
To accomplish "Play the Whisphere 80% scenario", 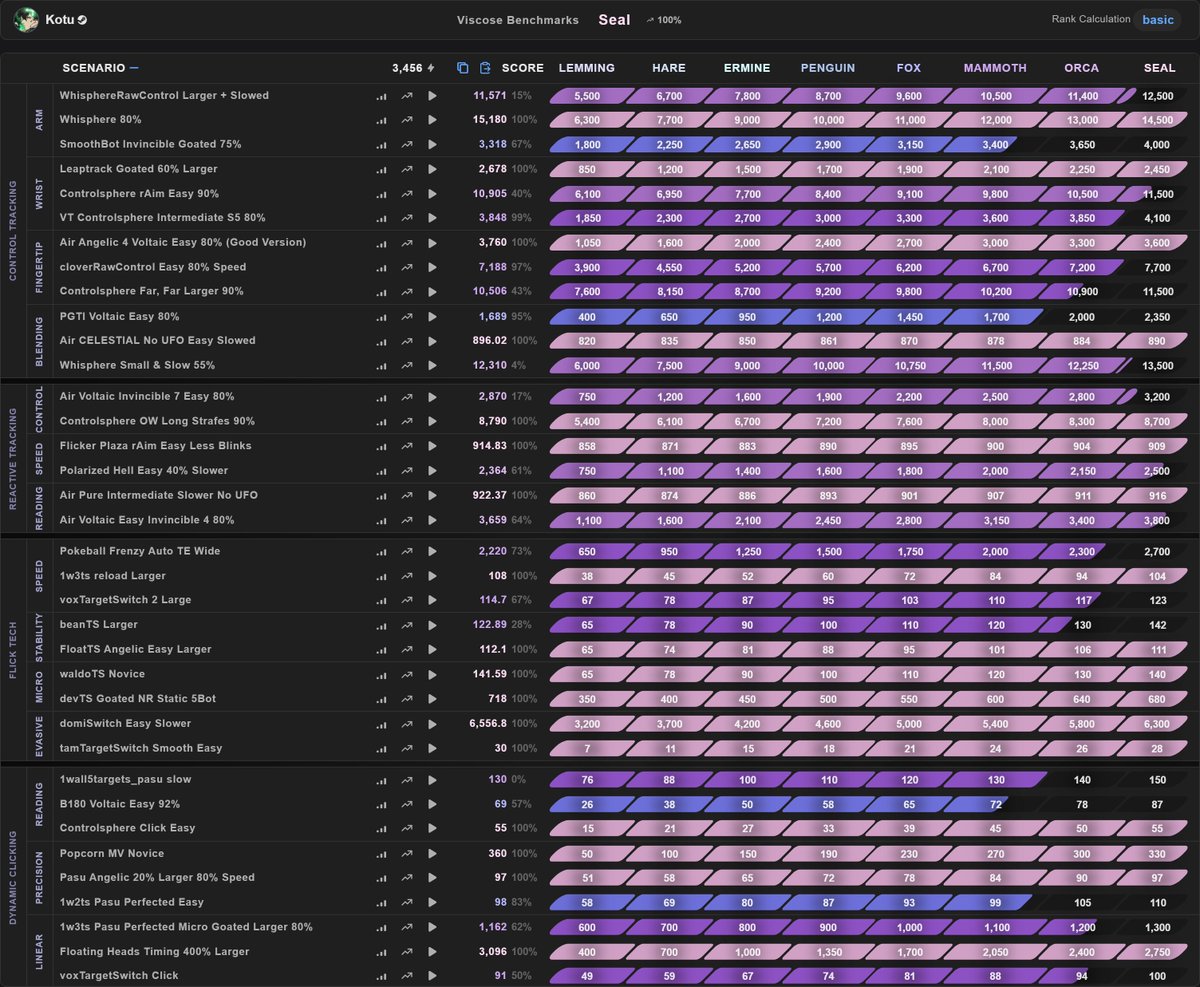I will pos(432,119).
